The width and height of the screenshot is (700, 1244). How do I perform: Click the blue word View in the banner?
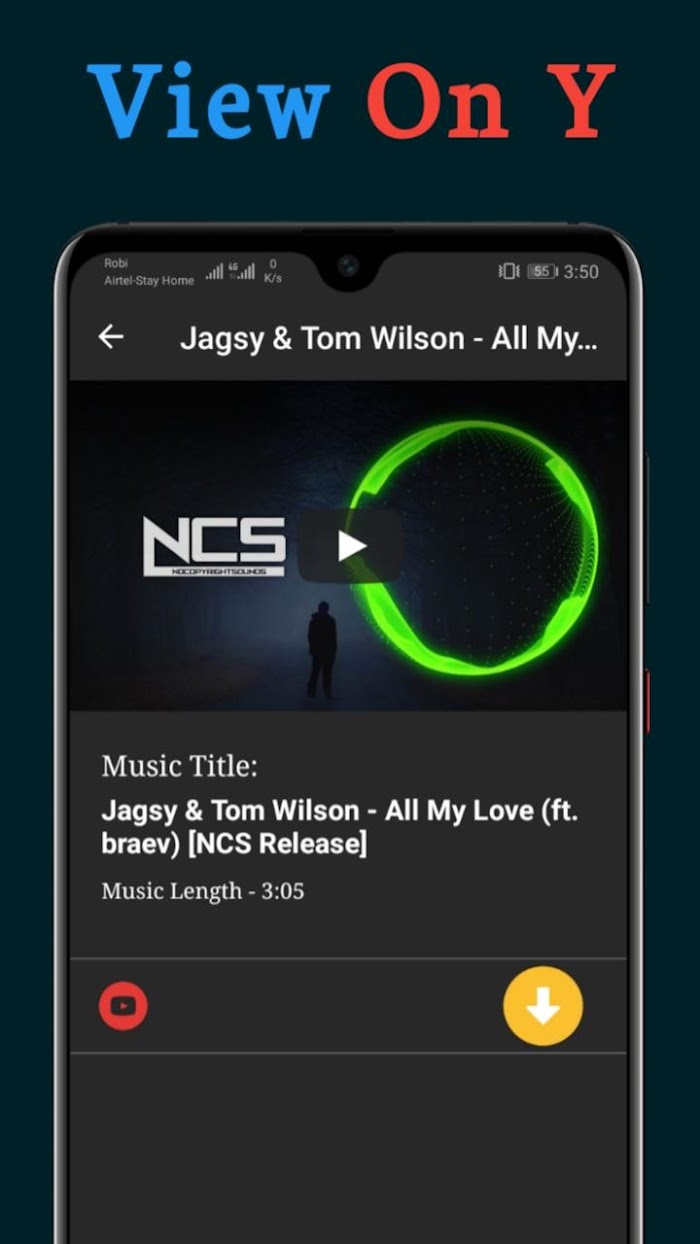coord(210,101)
